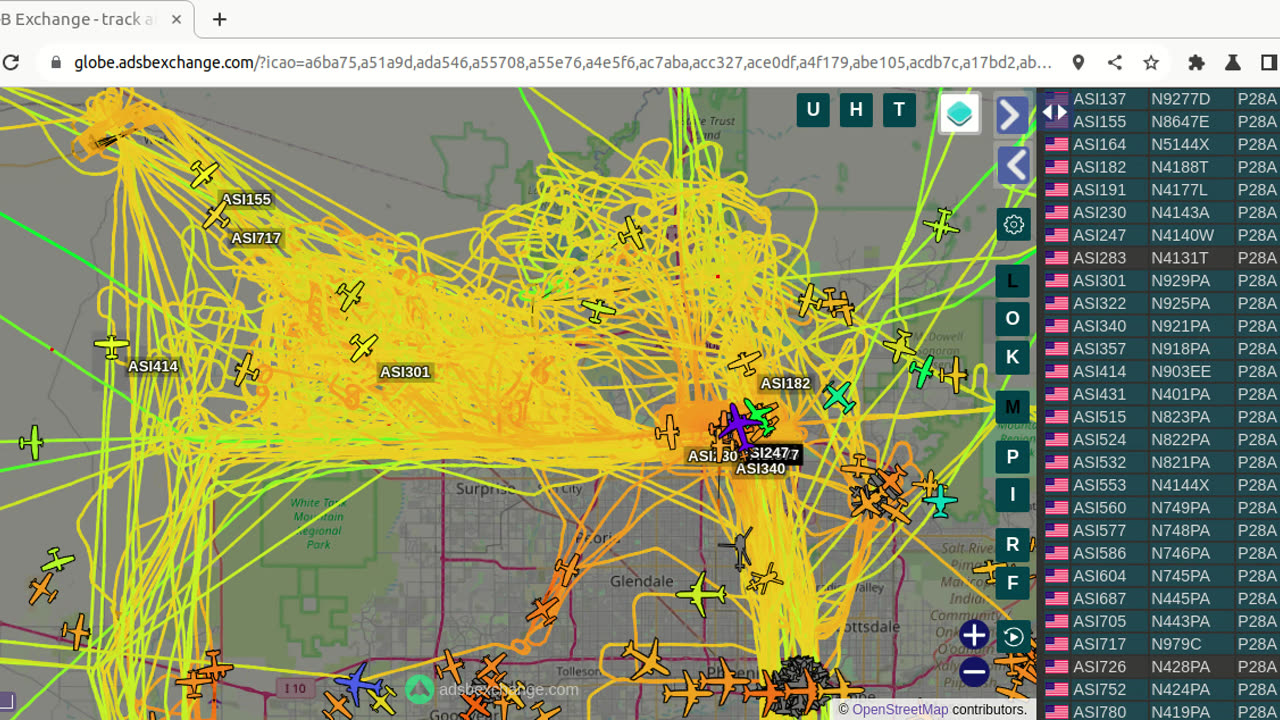Select aircraft labeled ASI414 on map
Image resolution: width=1280 pixels, height=720 pixels.
[111, 346]
